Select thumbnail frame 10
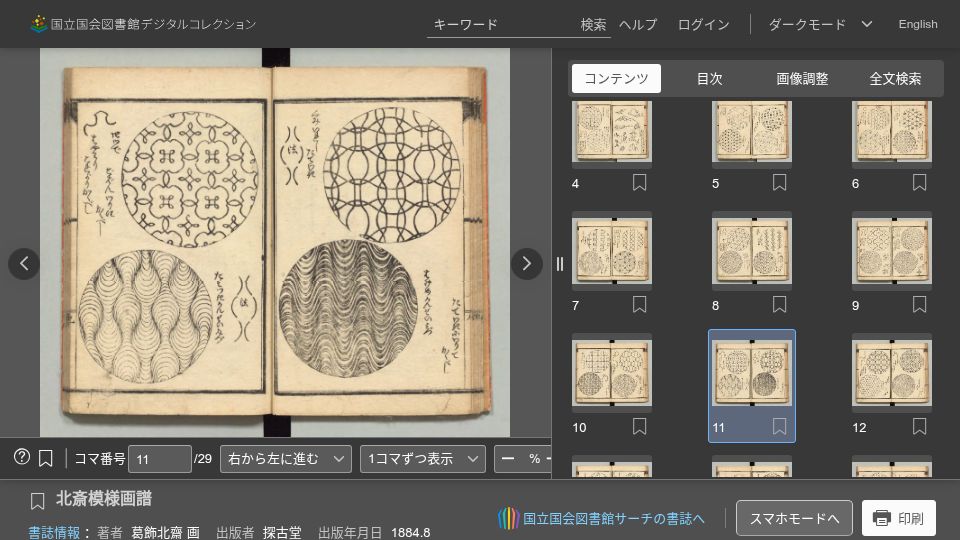The height and width of the screenshot is (540, 960). [612, 372]
